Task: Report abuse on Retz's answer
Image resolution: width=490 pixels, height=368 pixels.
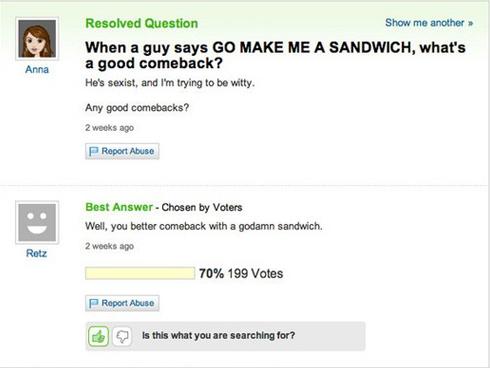Action: pyautogui.click(x=122, y=303)
